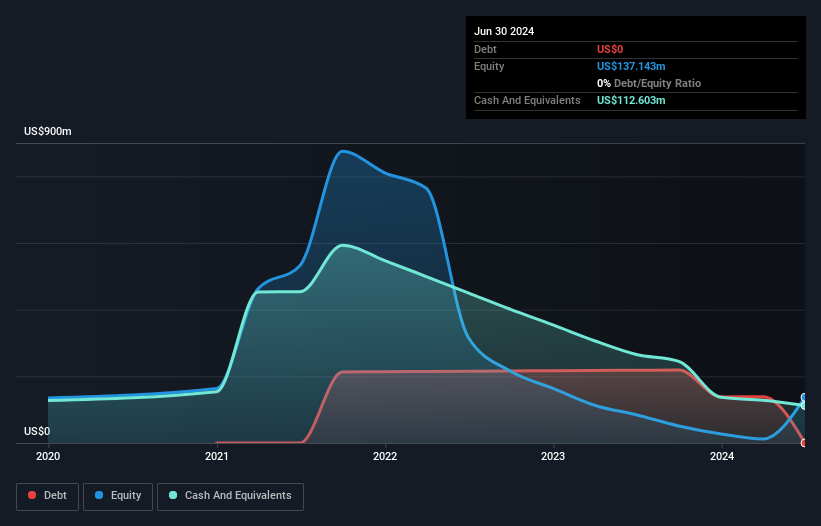Click the US$0 y-axis label
This screenshot has height=526, width=821.
37,431
